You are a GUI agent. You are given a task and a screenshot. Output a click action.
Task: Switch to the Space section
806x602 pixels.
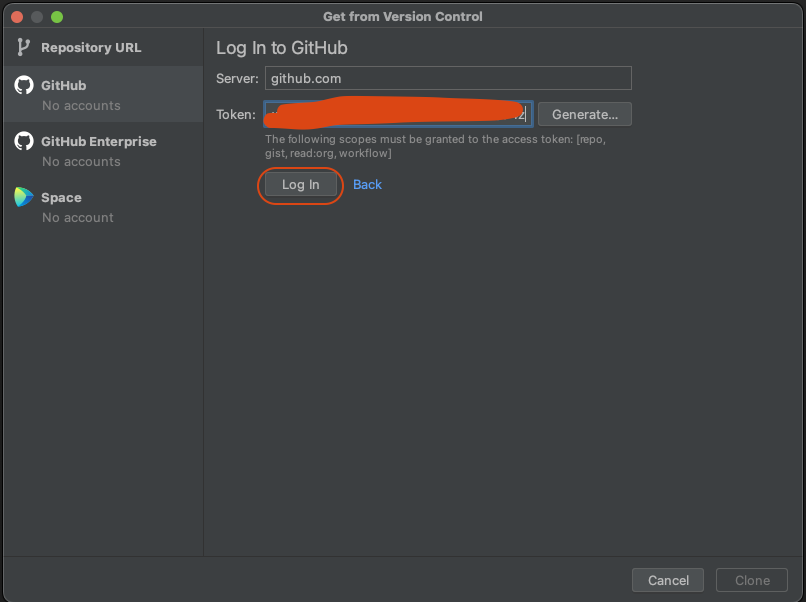[x=103, y=206]
